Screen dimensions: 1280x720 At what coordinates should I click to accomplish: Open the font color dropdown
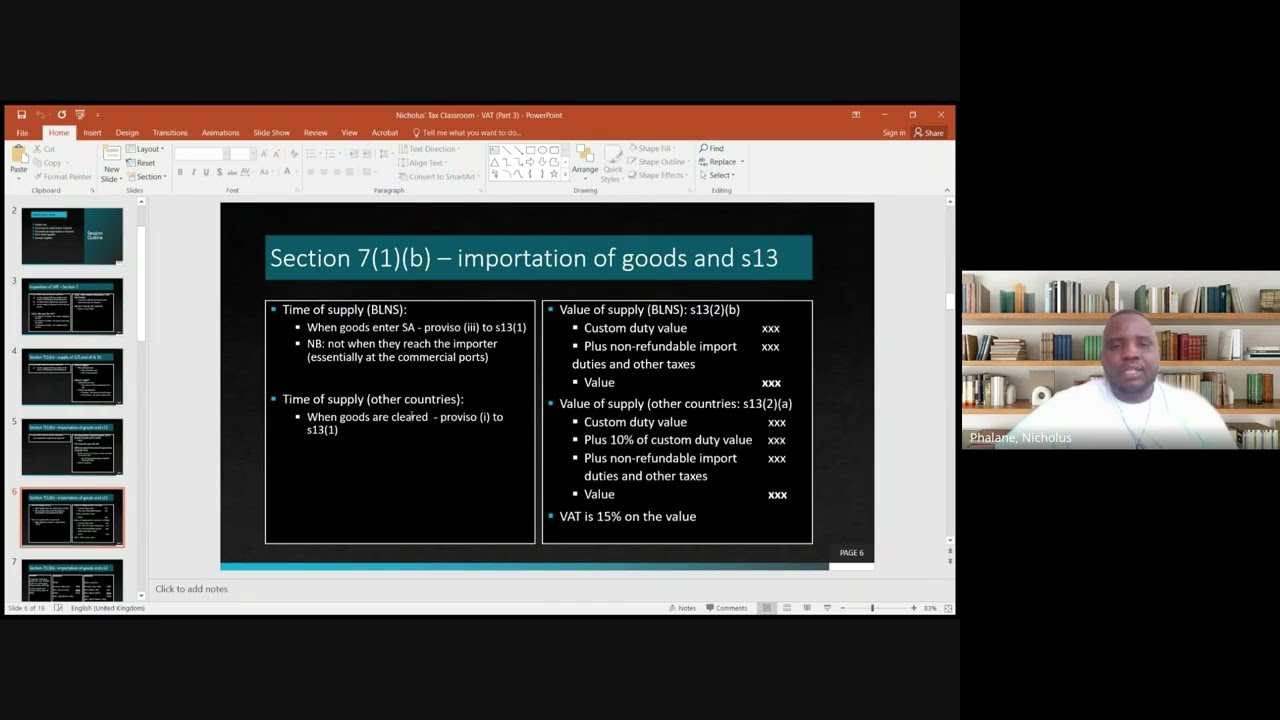(x=290, y=172)
